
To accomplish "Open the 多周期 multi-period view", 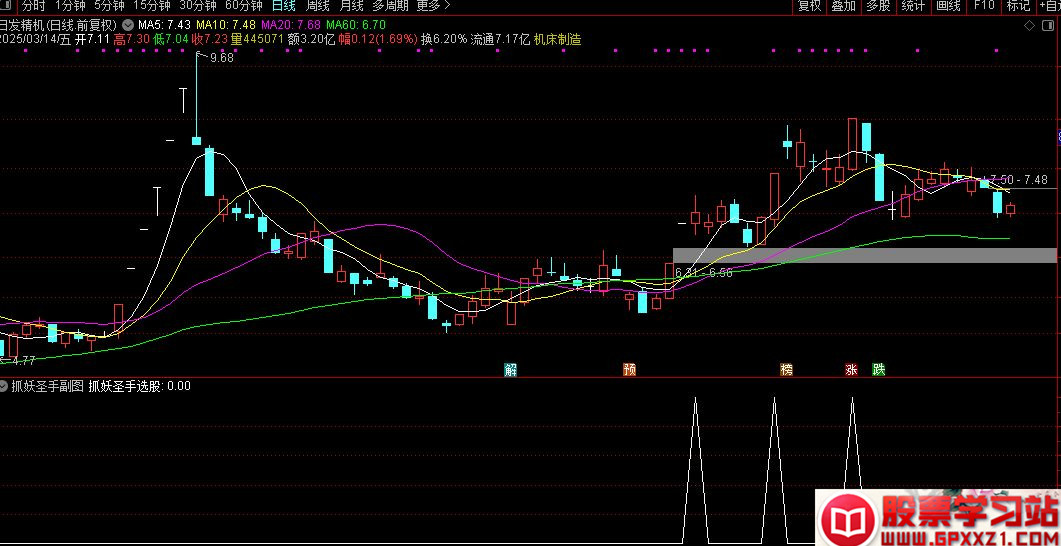I will [x=390, y=6].
